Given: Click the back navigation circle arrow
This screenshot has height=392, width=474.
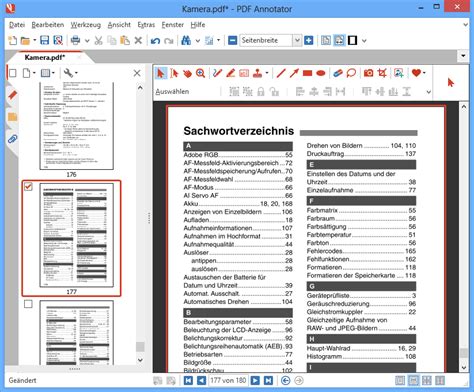Looking at the screenshot, I should [285, 380].
